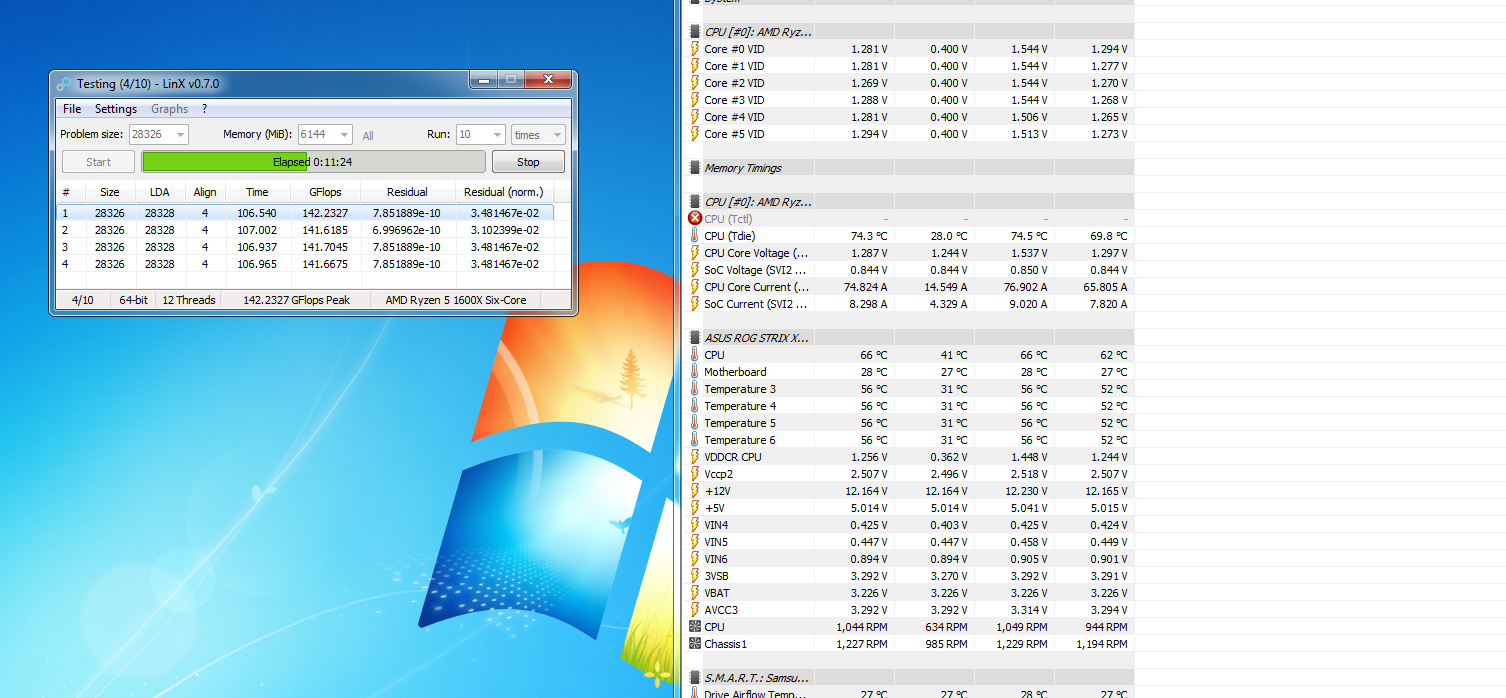Click the Memory Timings chip icon
The width and height of the screenshot is (1506, 698).
[695, 168]
